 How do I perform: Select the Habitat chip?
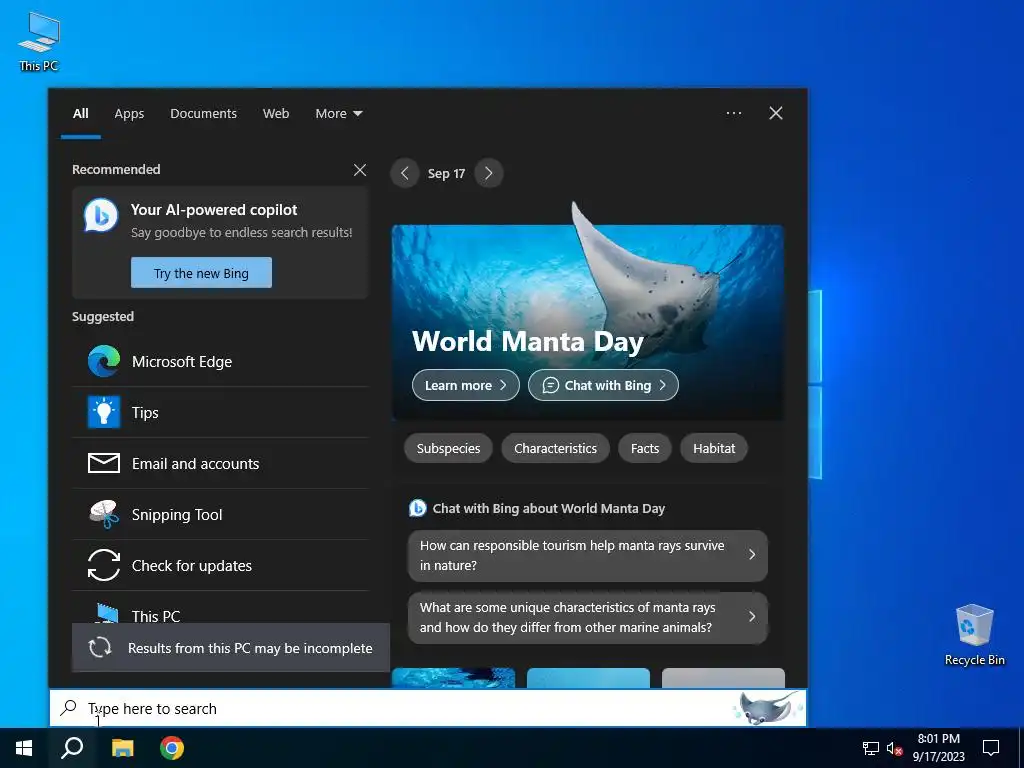click(714, 448)
